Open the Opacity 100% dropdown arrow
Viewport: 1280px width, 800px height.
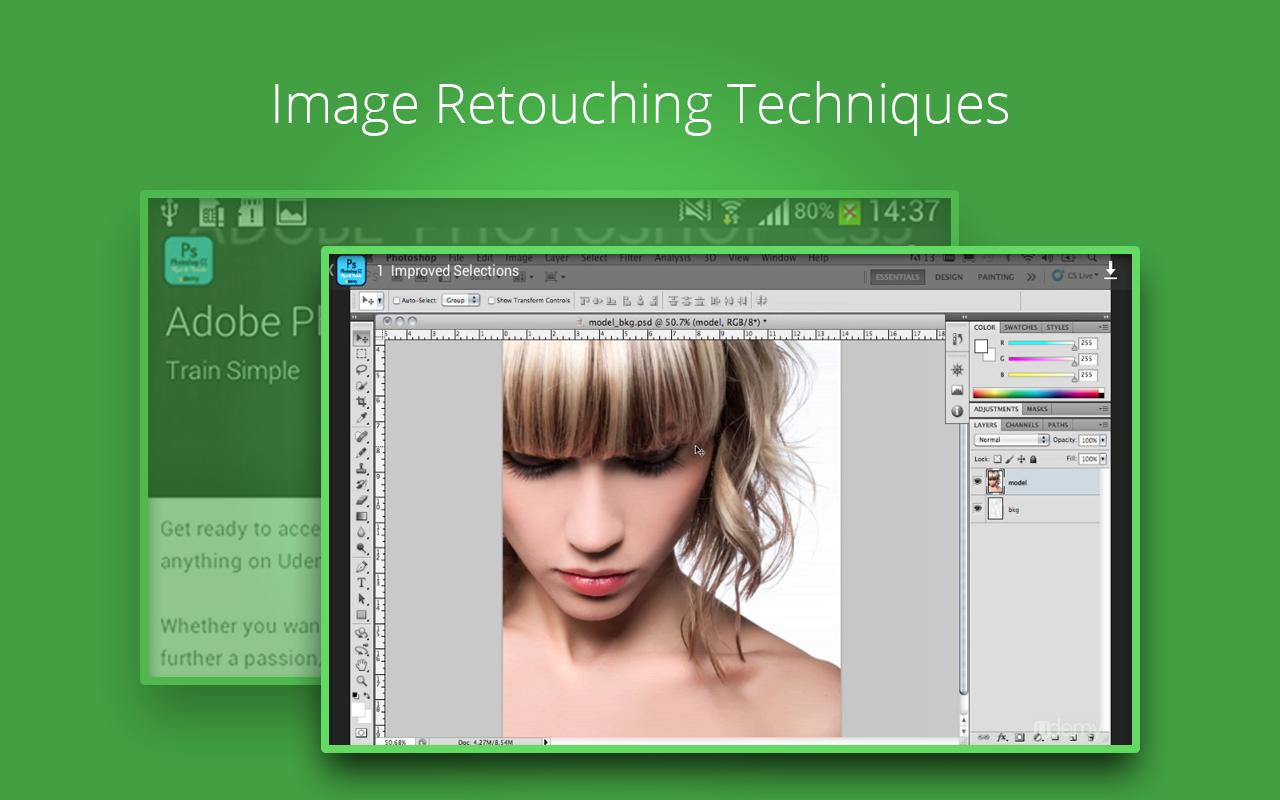[1103, 440]
